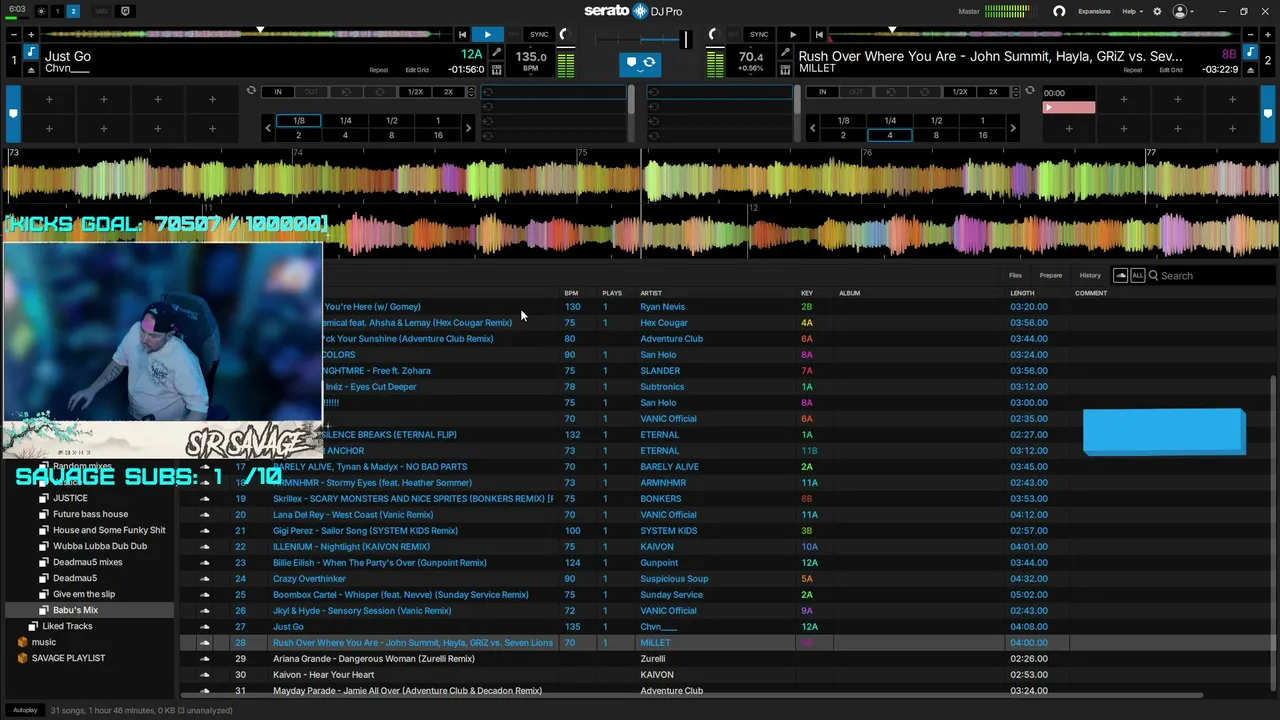Open Quantize snowflake settings icon

pos(41,11)
